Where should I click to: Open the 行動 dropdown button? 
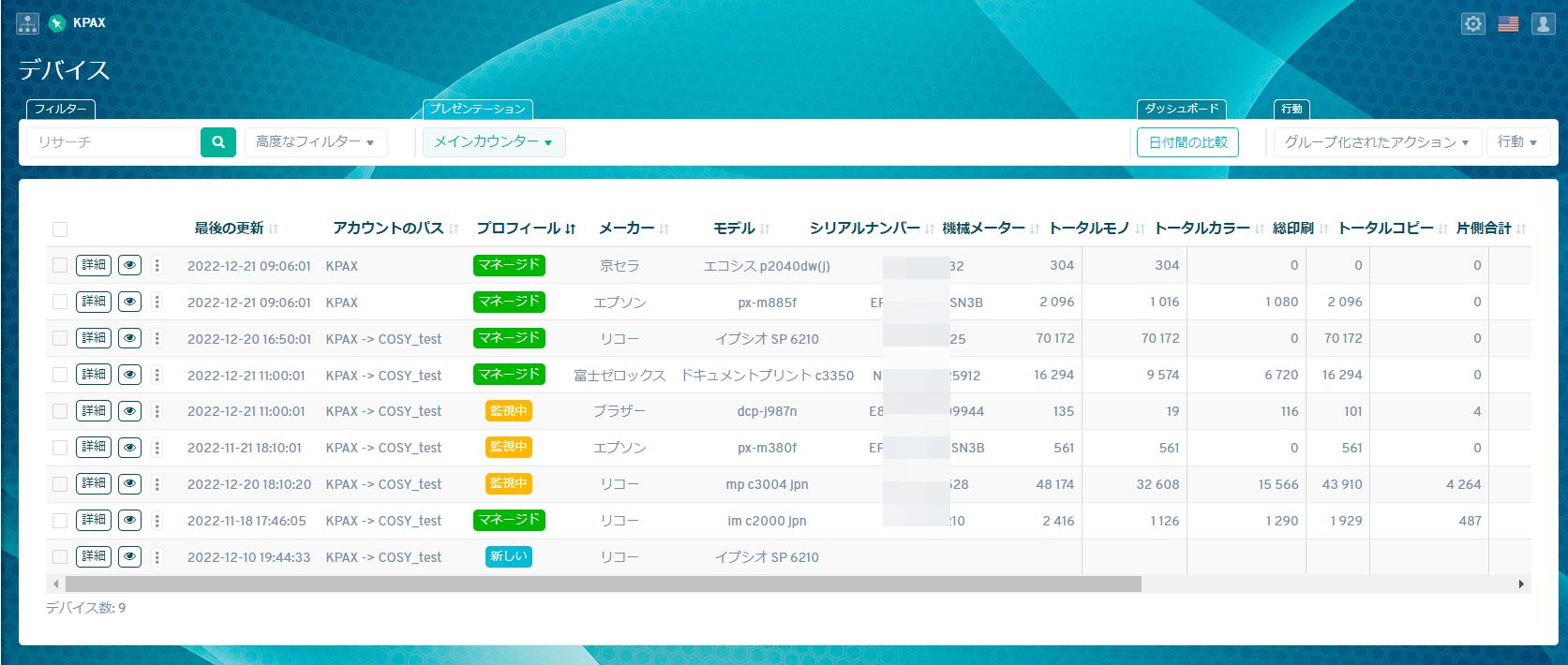click(x=1517, y=142)
